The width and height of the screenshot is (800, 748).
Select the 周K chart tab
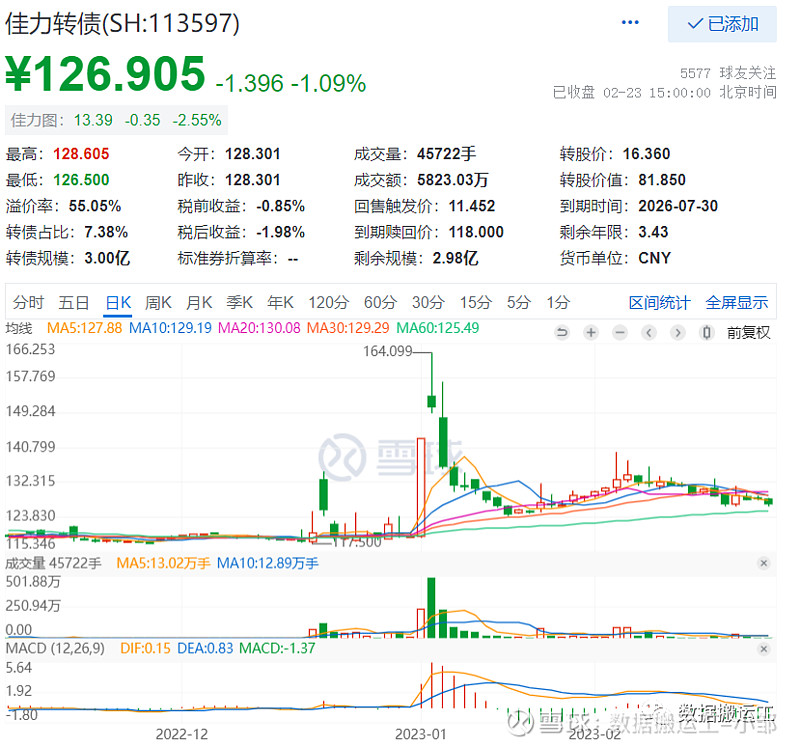(158, 303)
